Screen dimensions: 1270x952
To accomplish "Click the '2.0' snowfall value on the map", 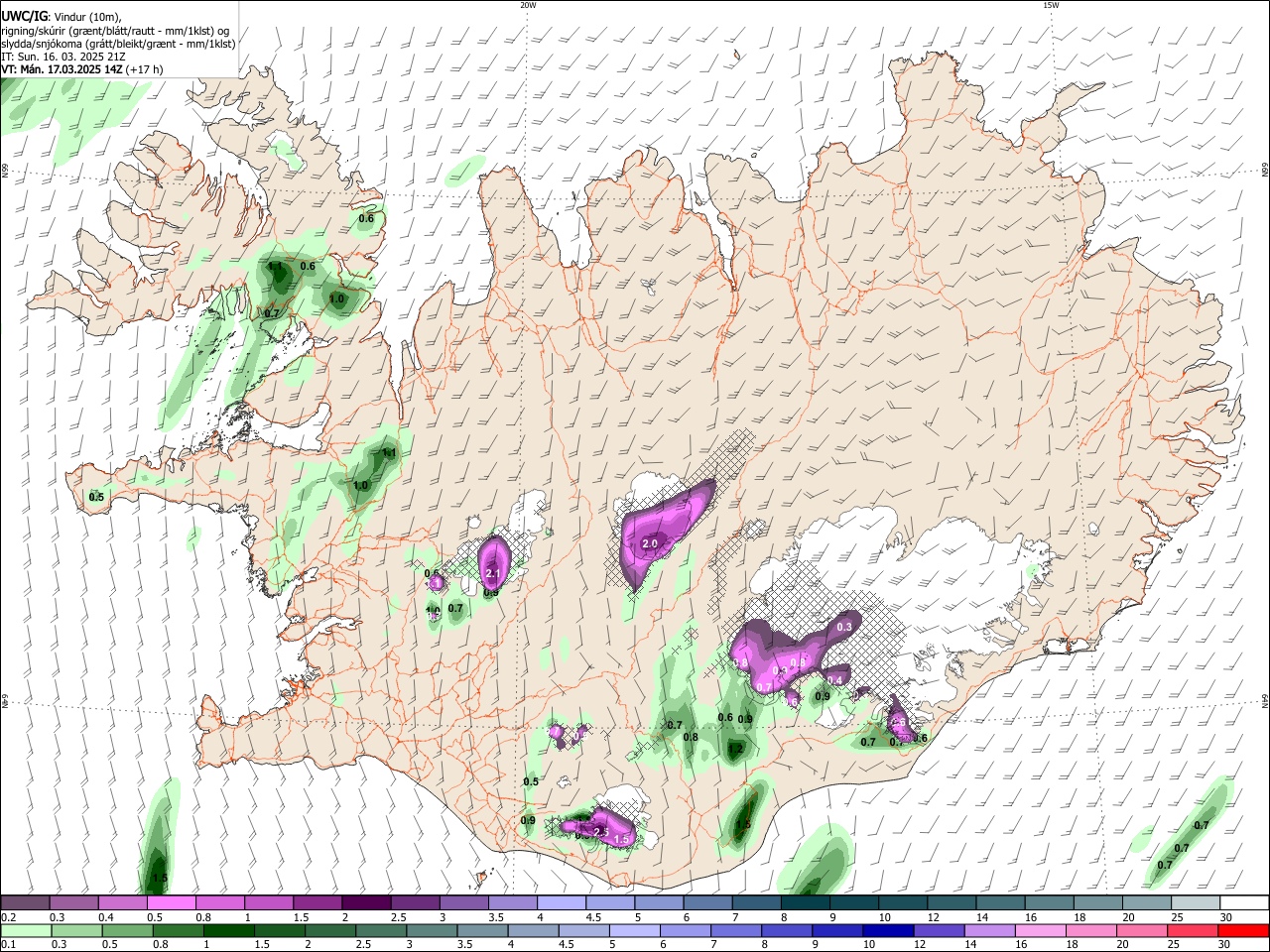I will tap(651, 543).
